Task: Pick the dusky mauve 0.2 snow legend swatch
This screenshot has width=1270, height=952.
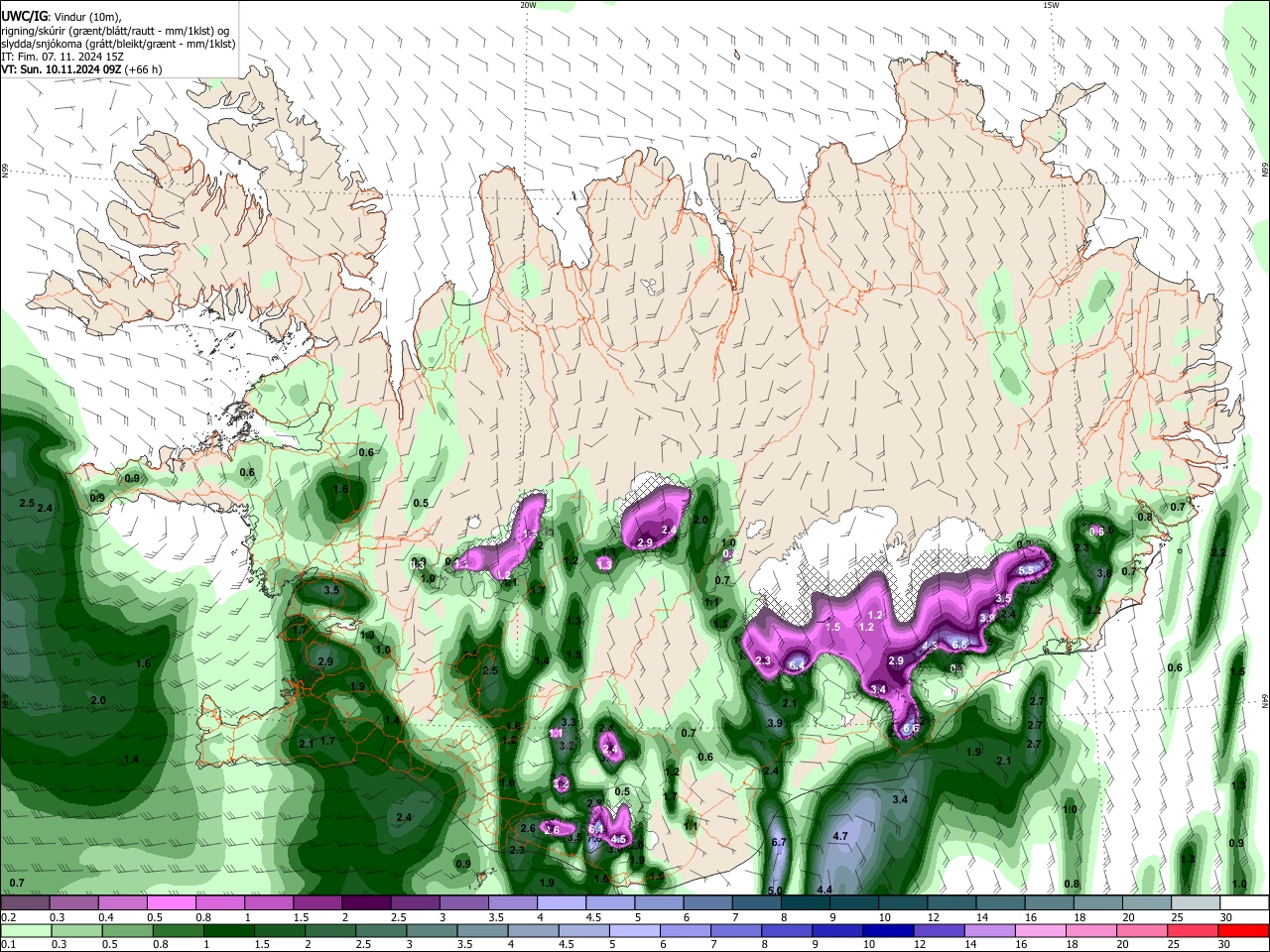Action: (x=25, y=902)
